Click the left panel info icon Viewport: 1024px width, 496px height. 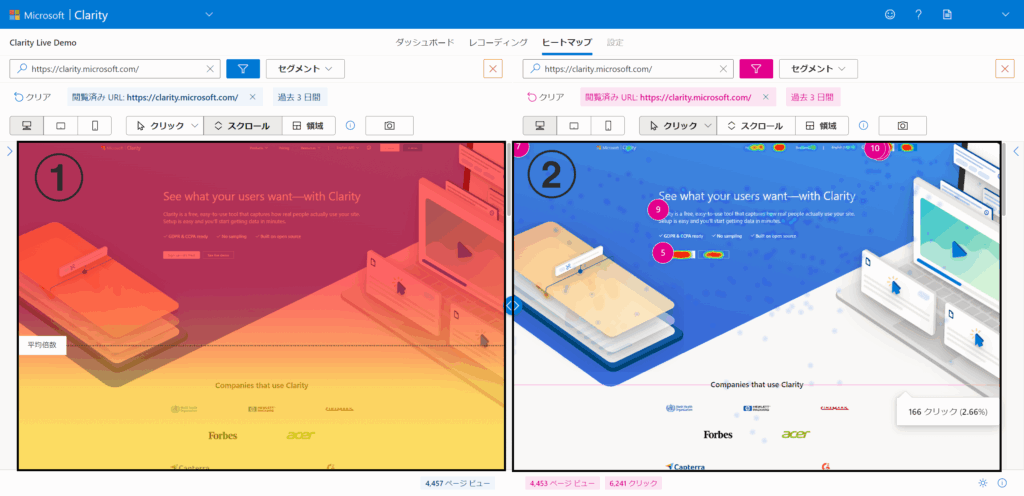[x=350, y=126]
